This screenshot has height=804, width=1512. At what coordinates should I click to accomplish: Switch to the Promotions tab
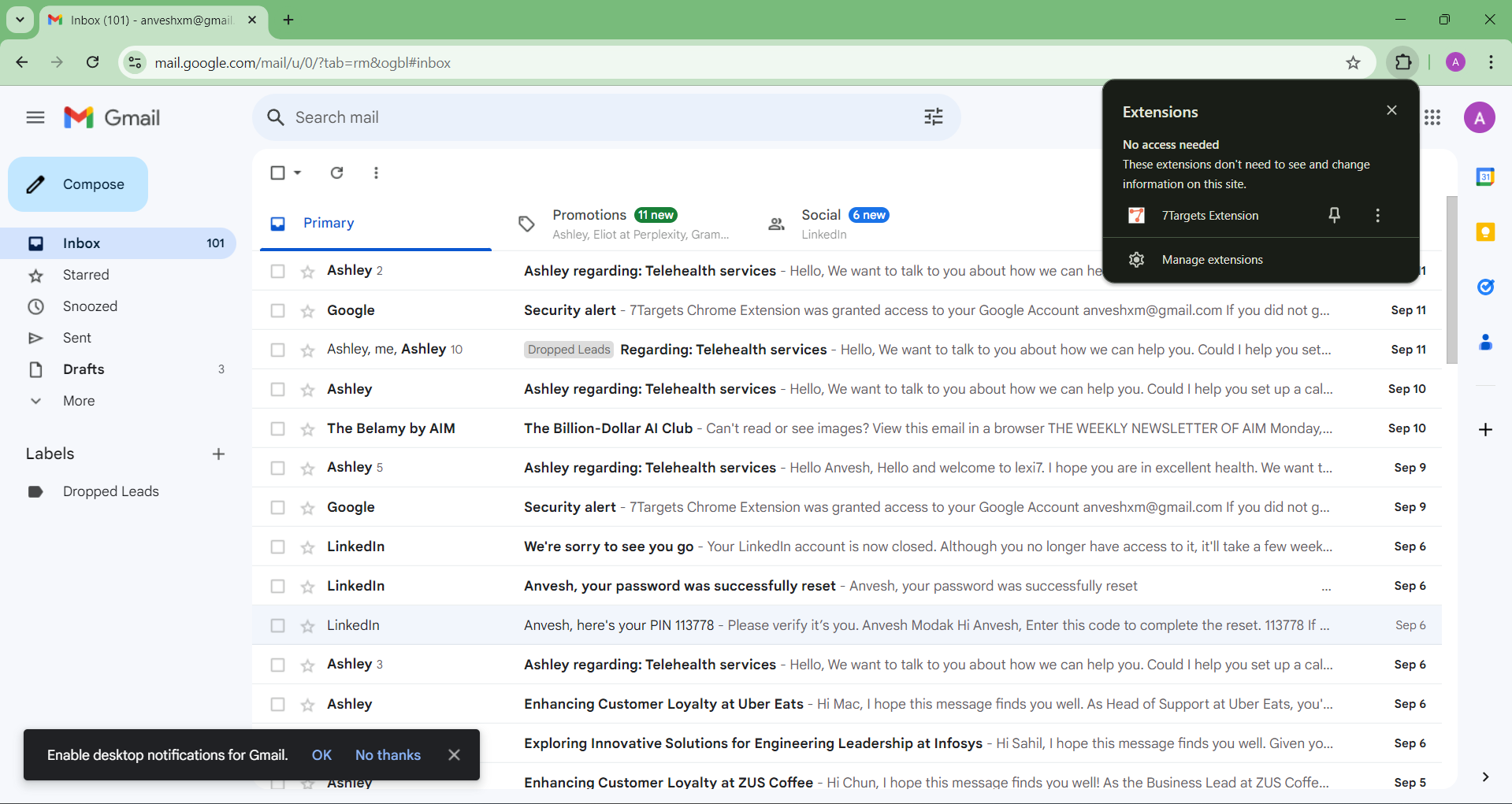pyautogui.click(x=589, y=215)
